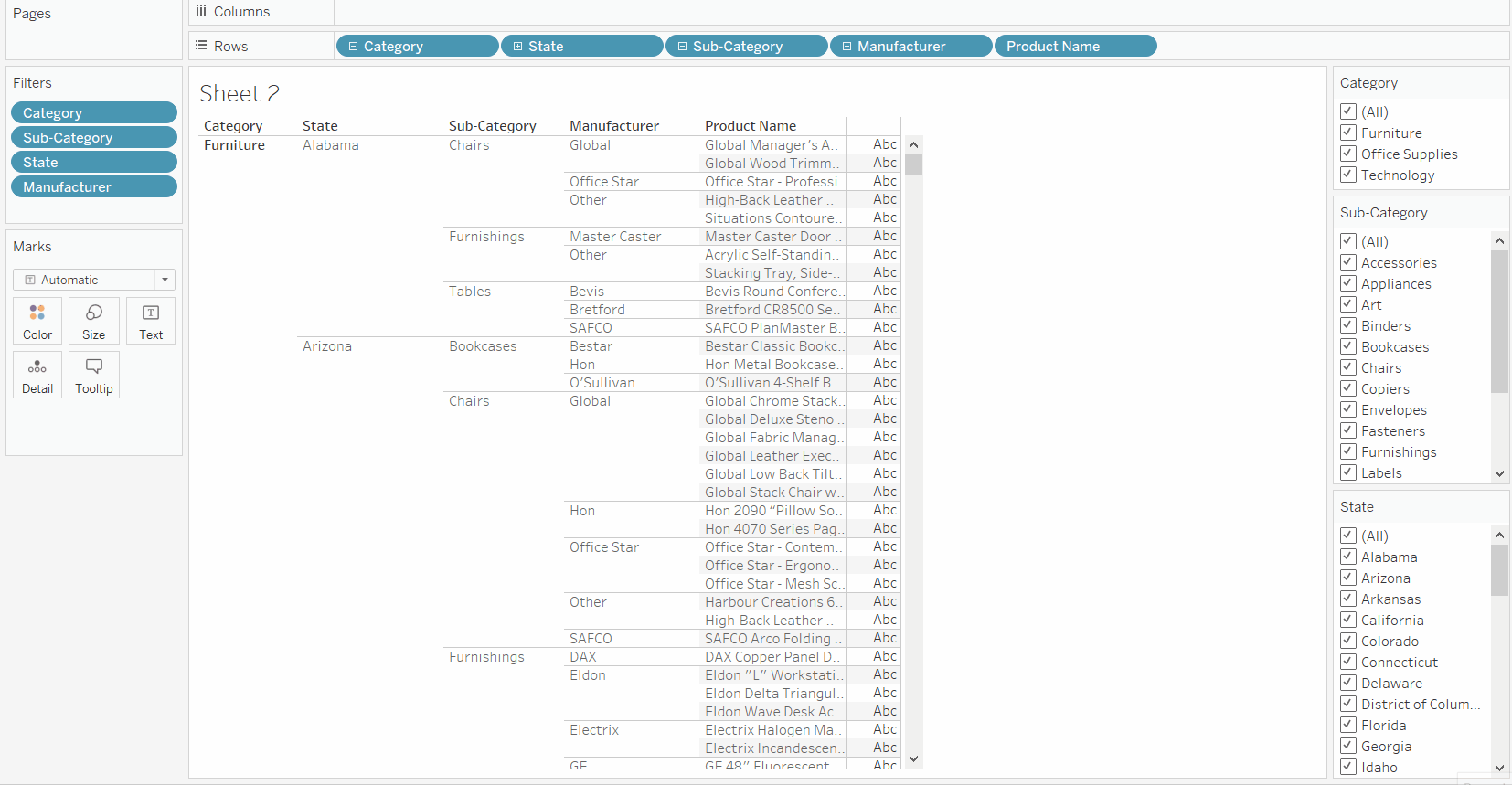Uncheck Bookcases sub-category checkbox
The width and height of the screenshot is (1512, 785).
1348,346
